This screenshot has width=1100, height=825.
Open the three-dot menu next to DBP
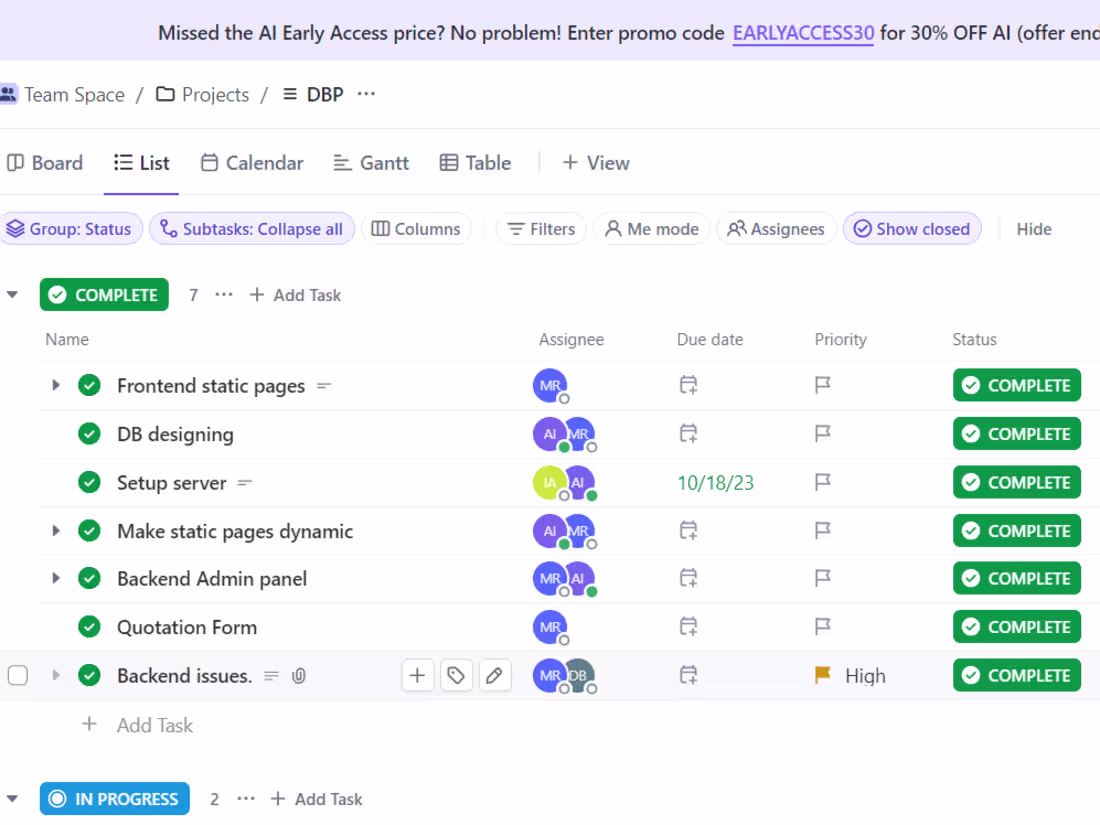[x=366, y=94]
